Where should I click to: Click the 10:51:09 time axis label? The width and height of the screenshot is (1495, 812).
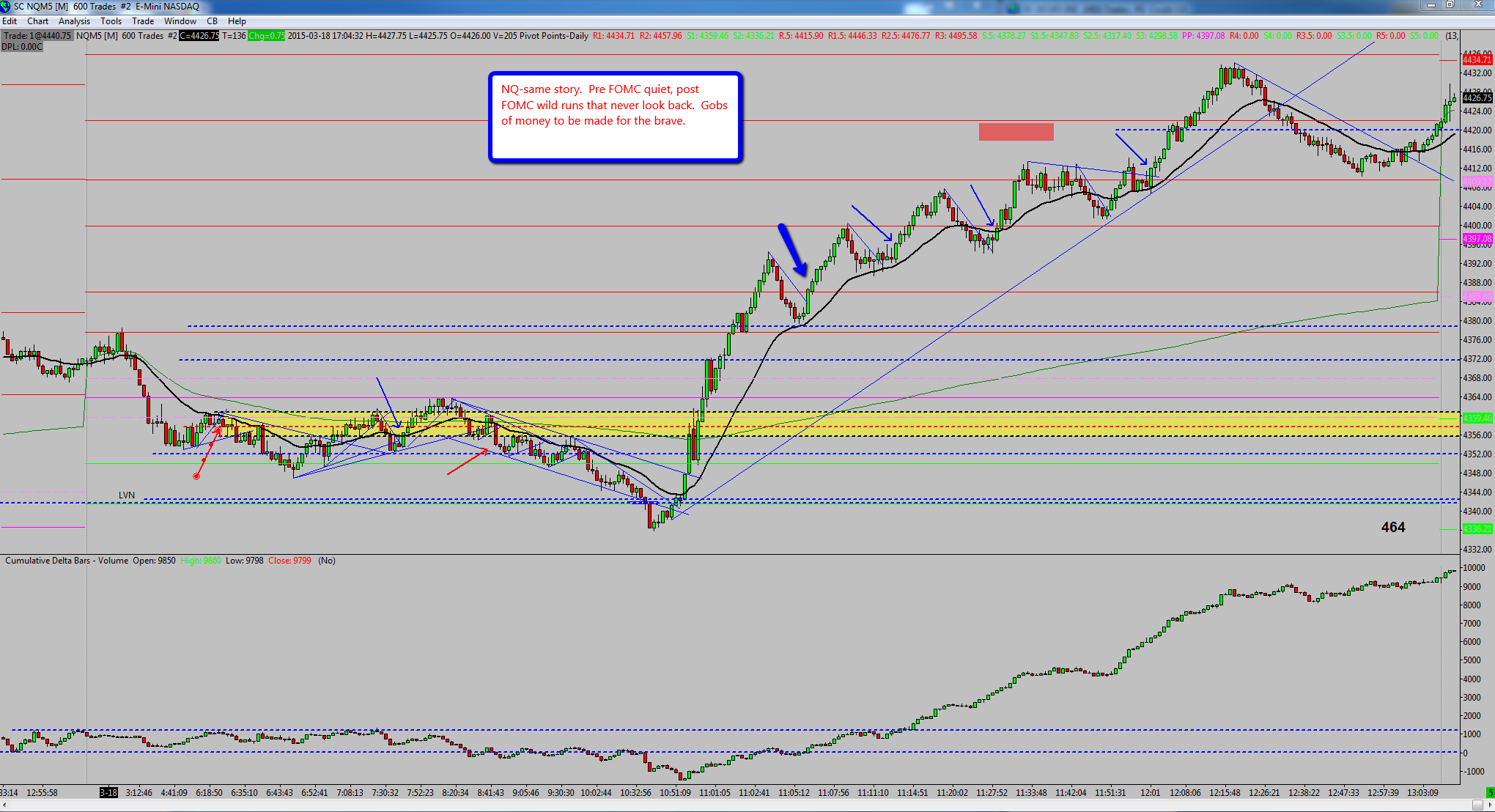tap(674, 792)
